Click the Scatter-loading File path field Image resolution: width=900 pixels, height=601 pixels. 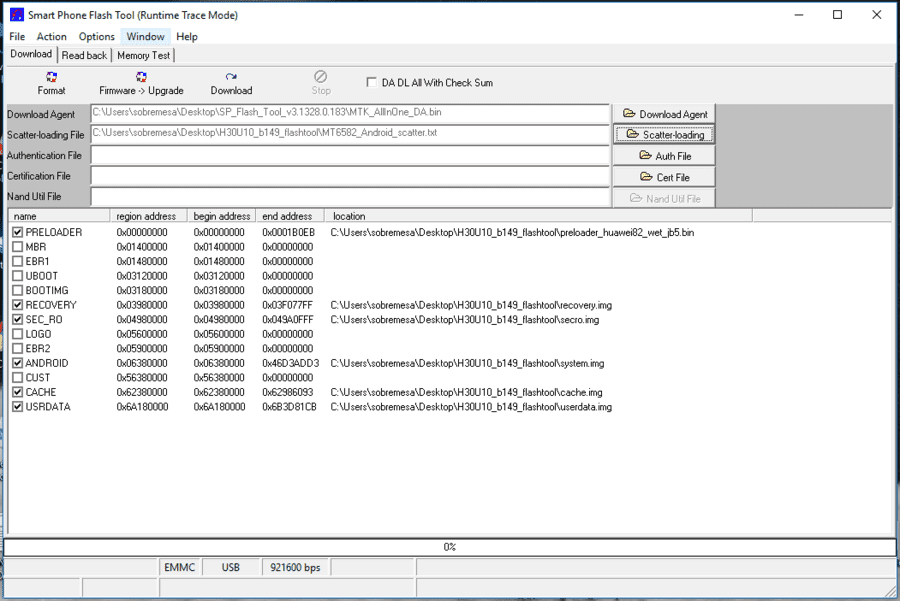[350, 134]
